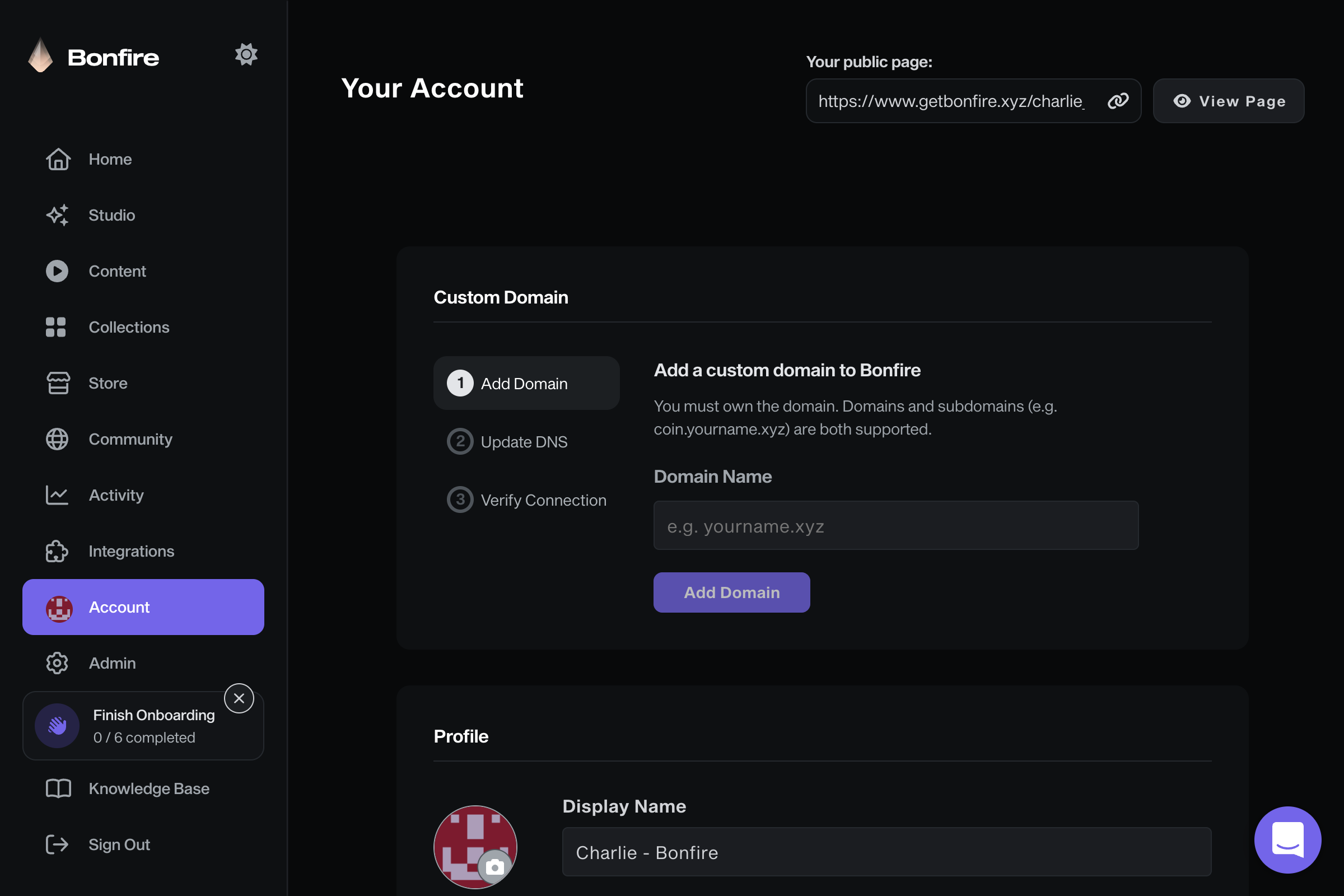1344x896 pixels.
Task: Open the chat support widget
Action: [1288, 839]
